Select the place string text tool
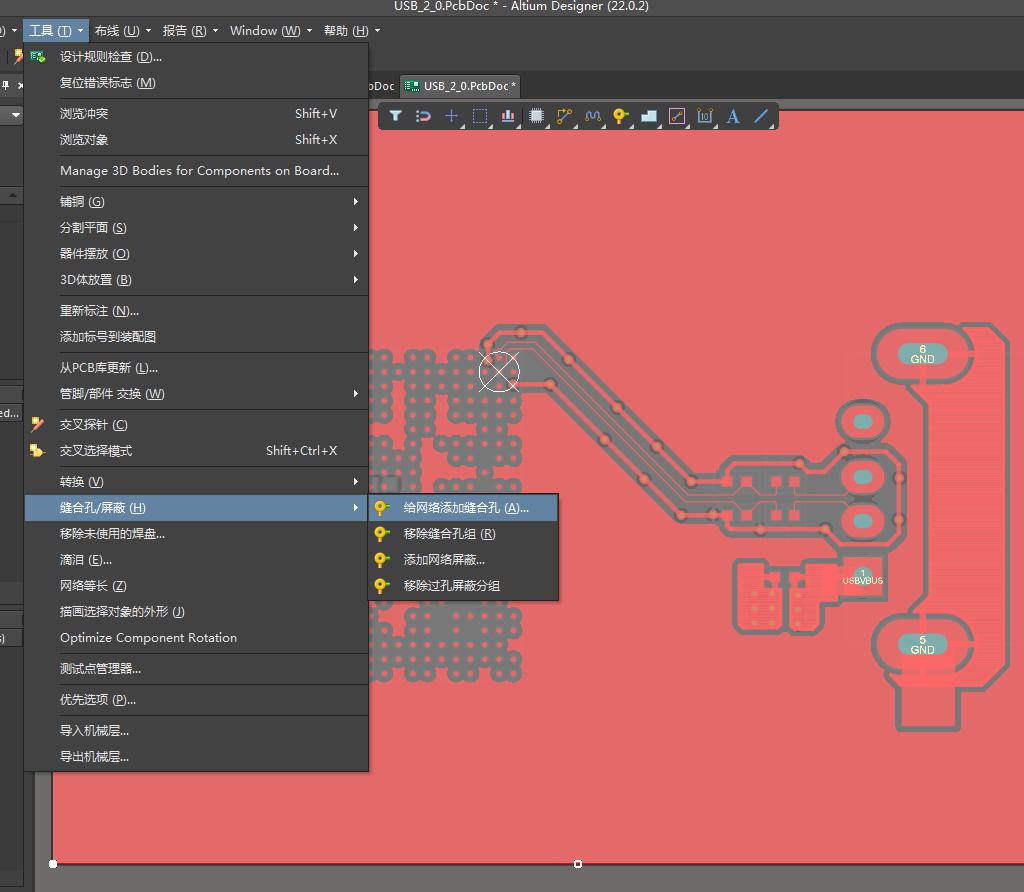The width and height of the screenshot is (1024, 892). pos(733,116)
